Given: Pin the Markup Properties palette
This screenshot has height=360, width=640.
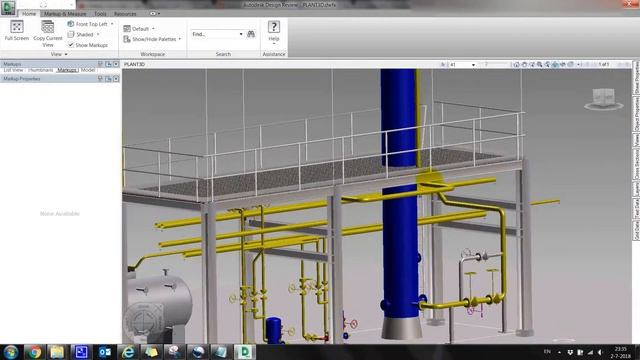Looking at the screenshot, I should 100,78.
